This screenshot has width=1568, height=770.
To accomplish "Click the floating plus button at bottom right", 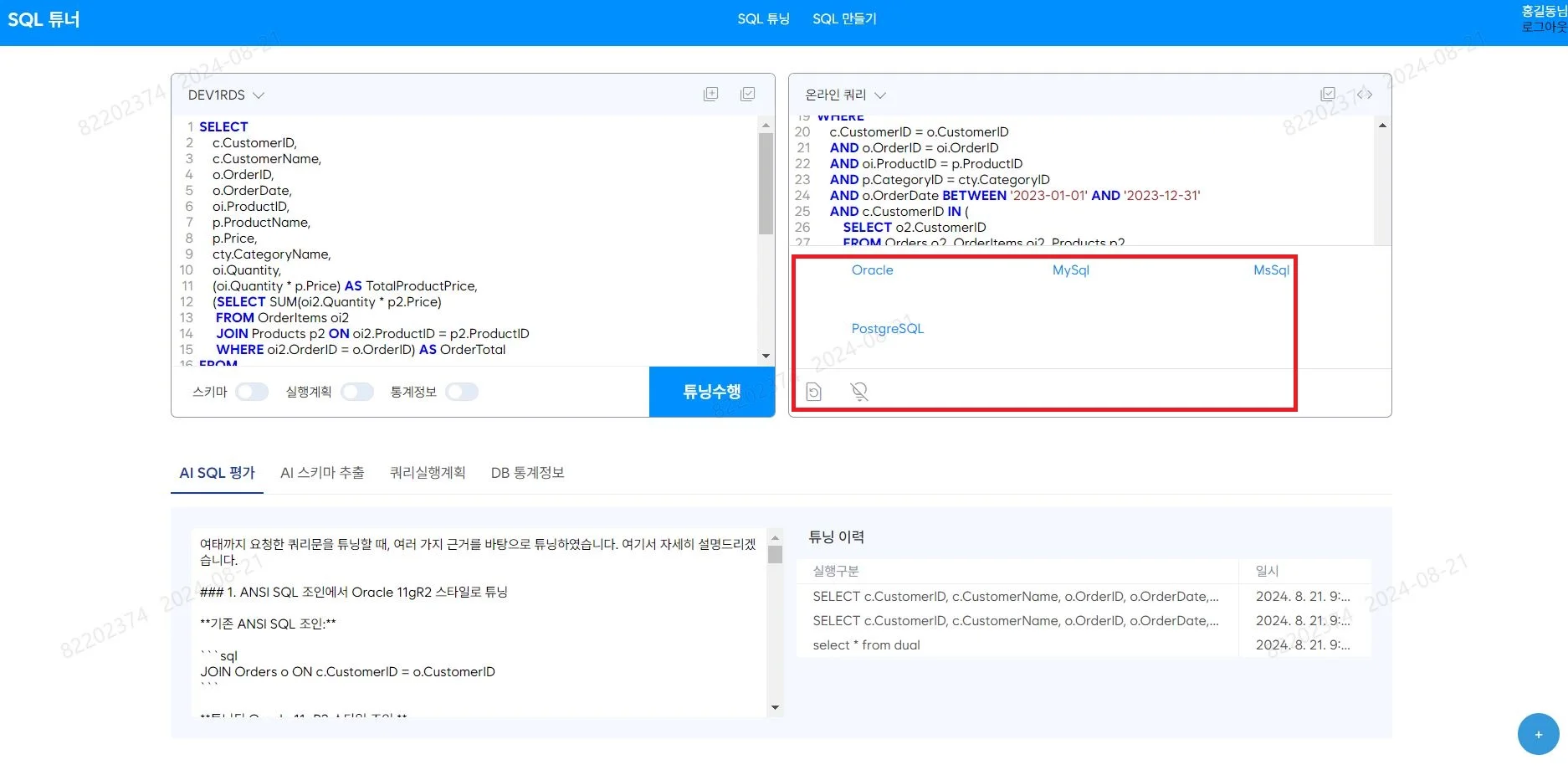I will [x=1538, y=734].
